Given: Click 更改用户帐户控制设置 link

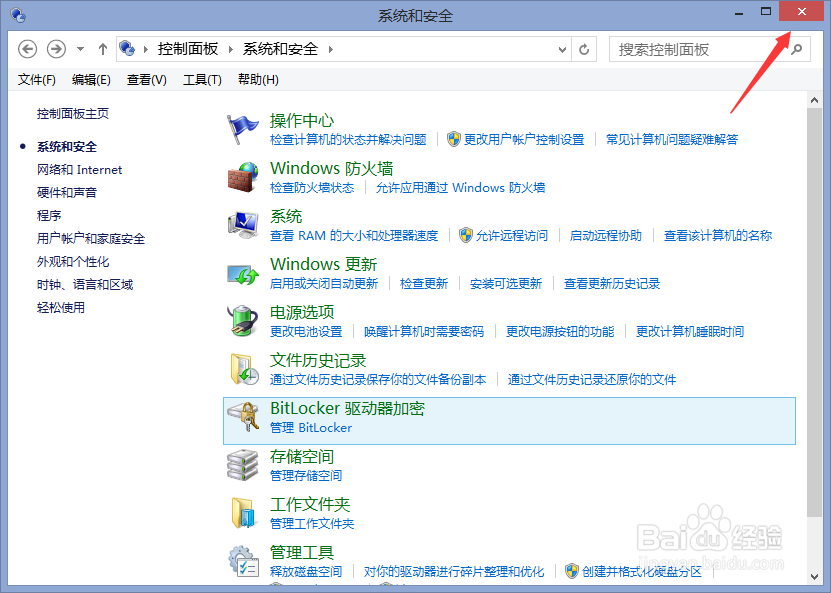Looking at the screenshot, I should point(524,139).
